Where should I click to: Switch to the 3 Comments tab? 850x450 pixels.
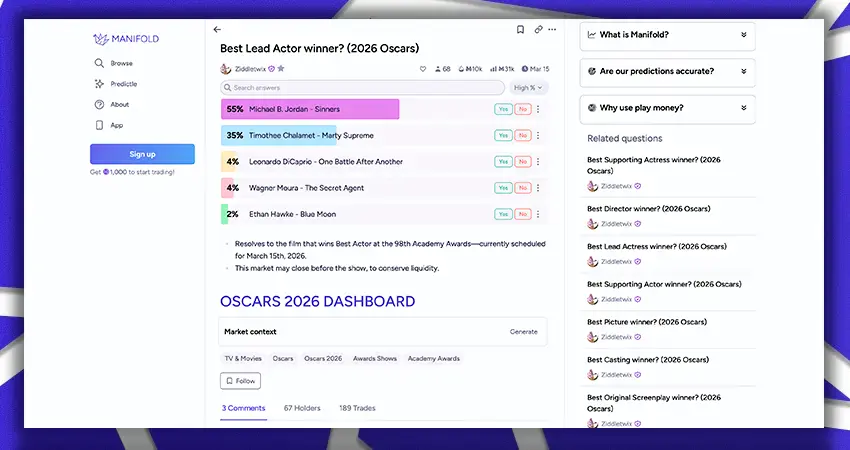(x=243, y=408)
